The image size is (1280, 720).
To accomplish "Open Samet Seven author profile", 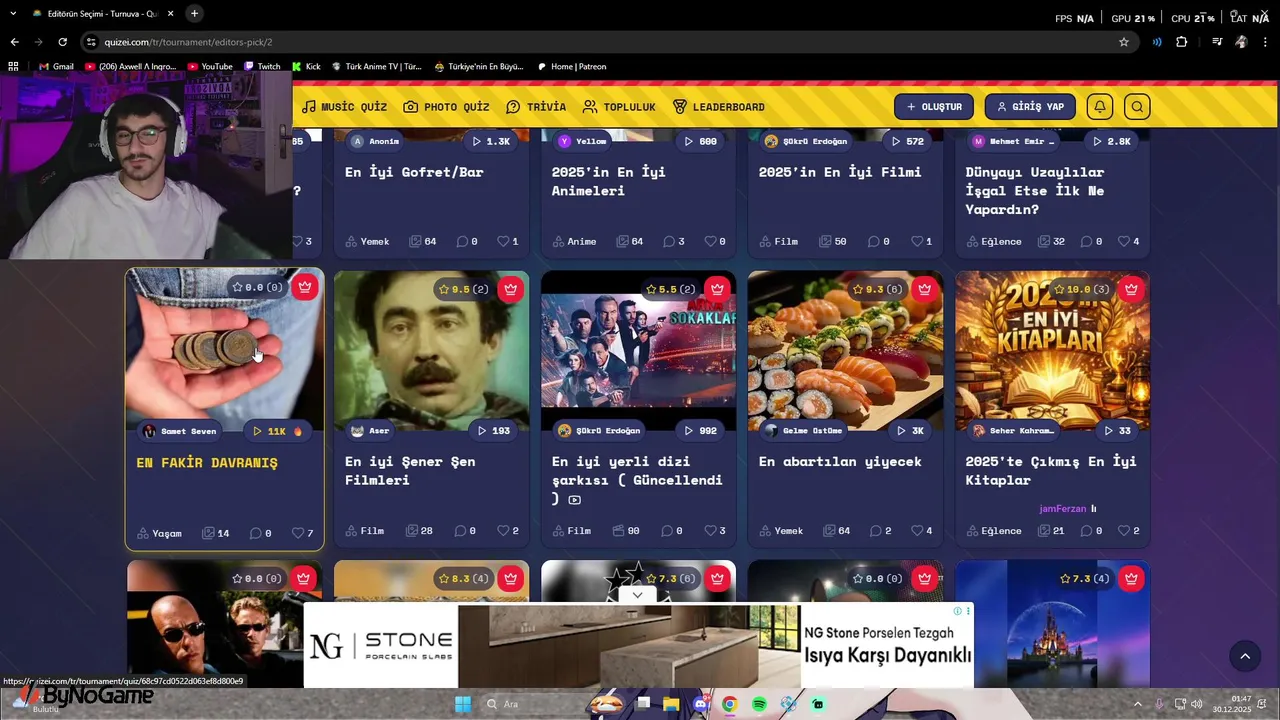I will [180, 431].
